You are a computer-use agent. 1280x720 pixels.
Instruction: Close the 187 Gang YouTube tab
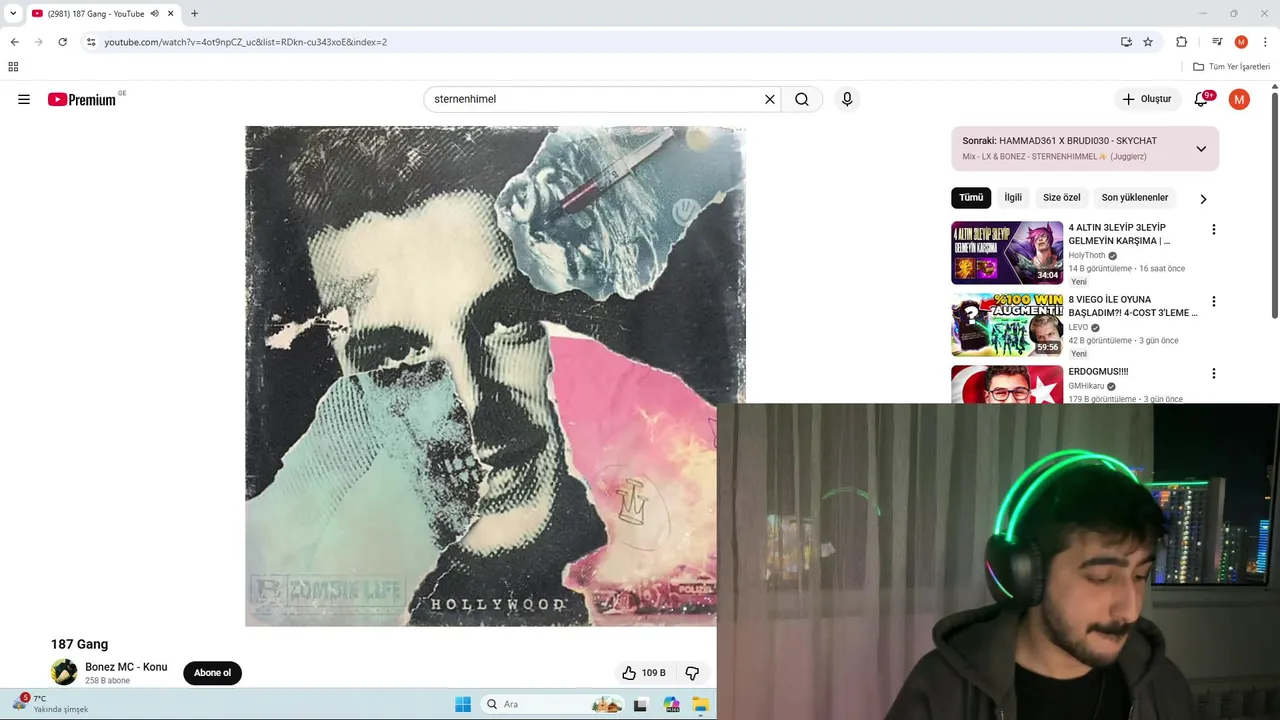171,13
